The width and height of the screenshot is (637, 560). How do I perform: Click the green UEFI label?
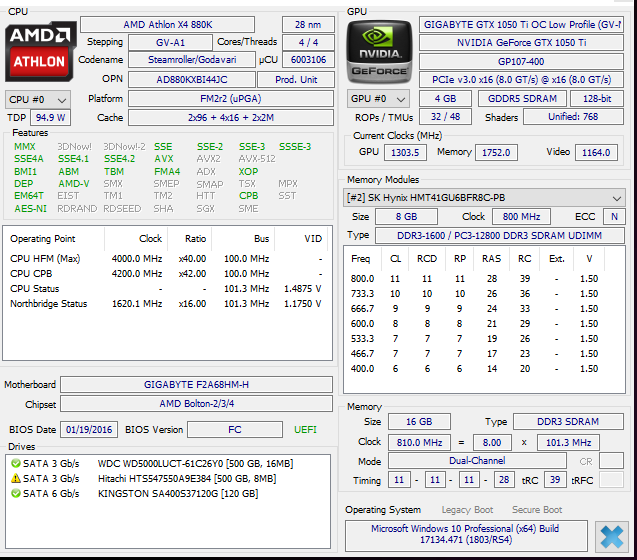(x=305, y=430)
